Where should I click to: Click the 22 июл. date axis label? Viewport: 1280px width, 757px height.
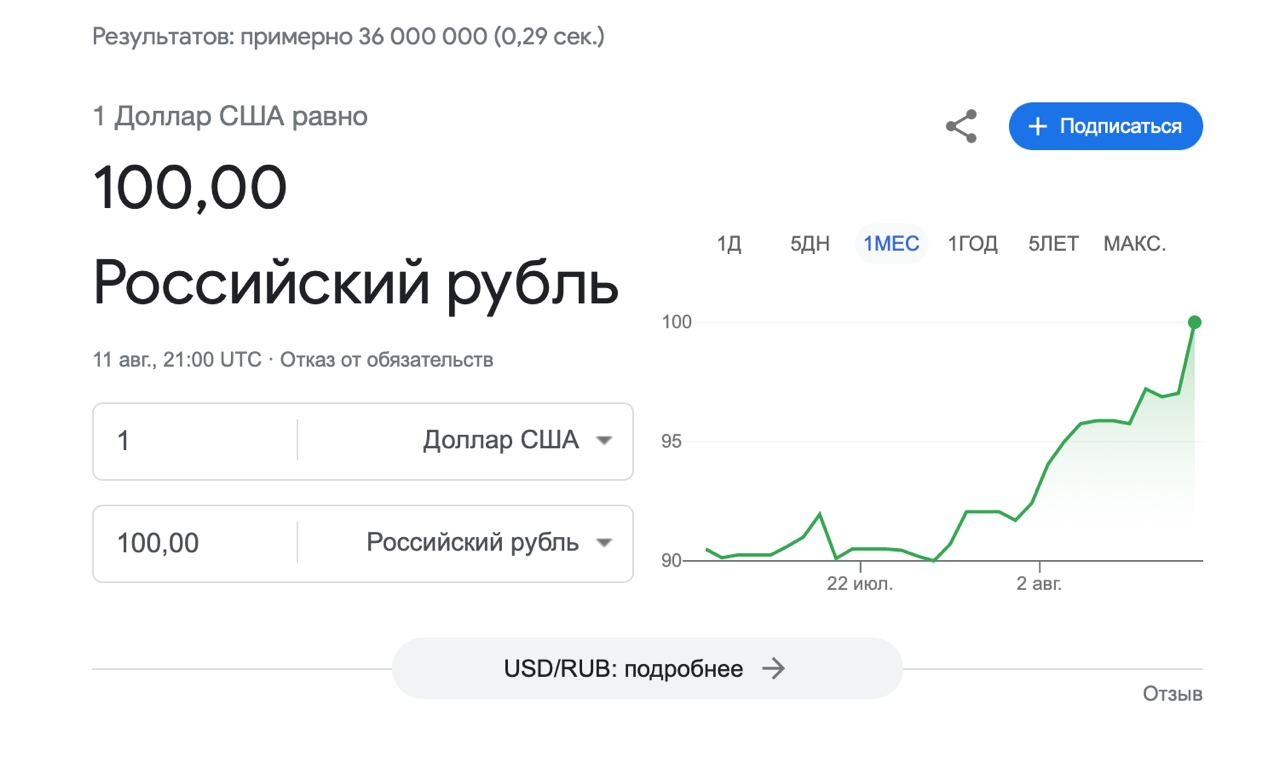tap(860, 584)
